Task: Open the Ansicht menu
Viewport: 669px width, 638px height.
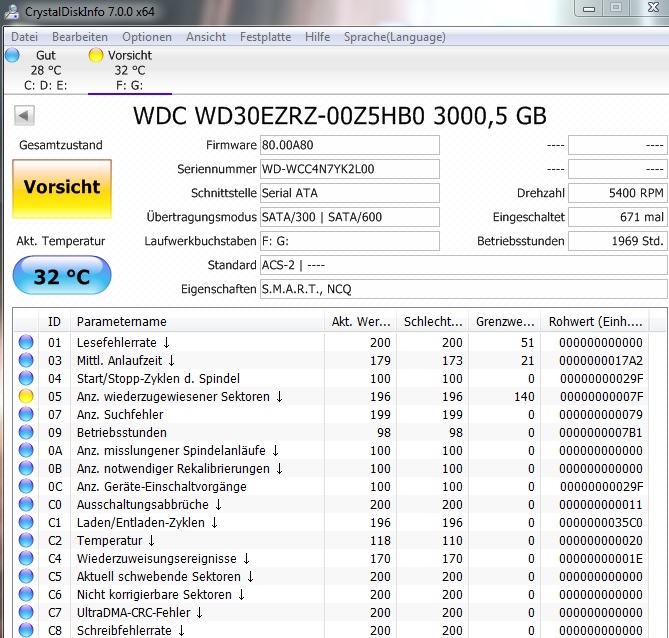Action: point(206,37)
